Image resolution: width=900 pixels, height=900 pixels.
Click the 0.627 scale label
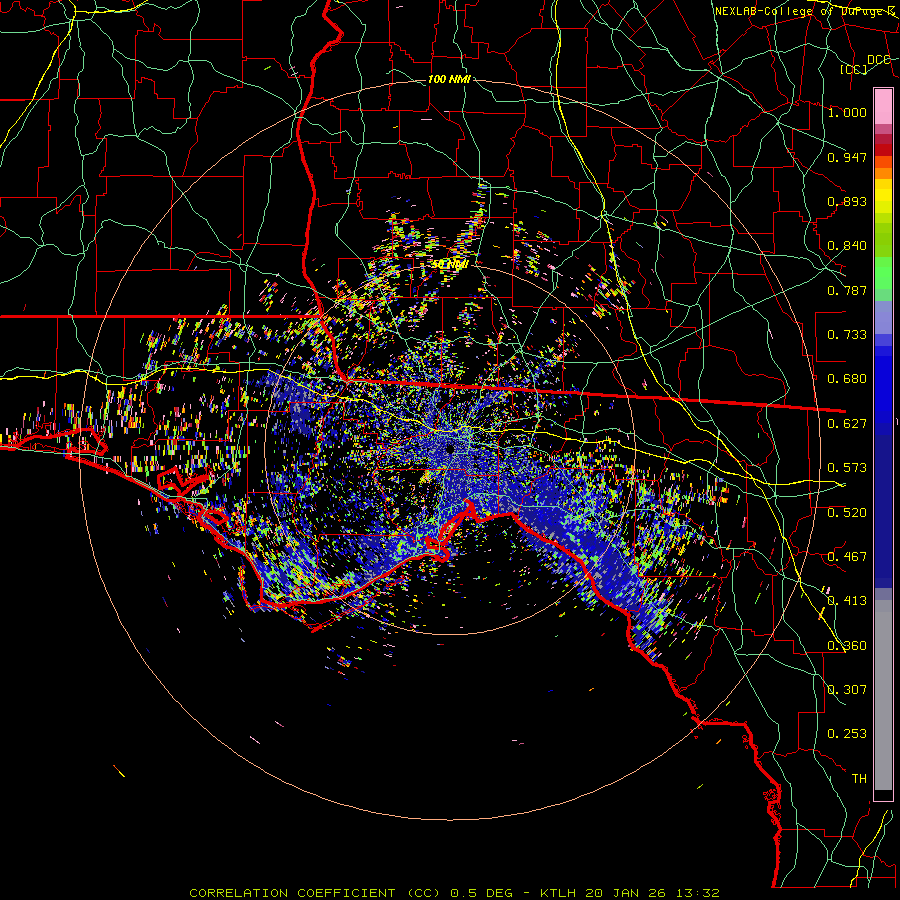click(847, 424)
